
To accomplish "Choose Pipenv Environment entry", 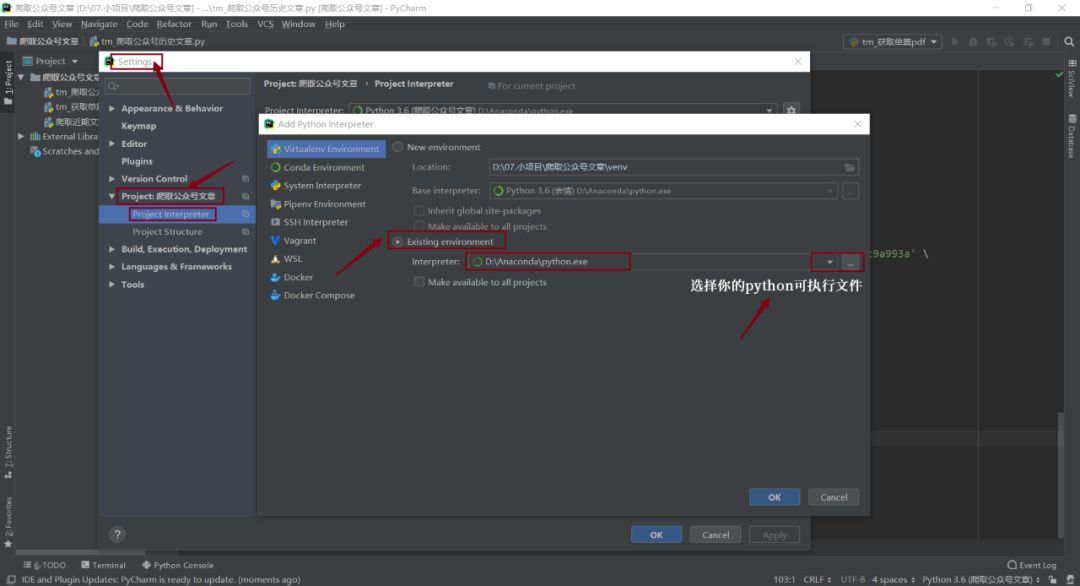I will [x=318, y=205].
